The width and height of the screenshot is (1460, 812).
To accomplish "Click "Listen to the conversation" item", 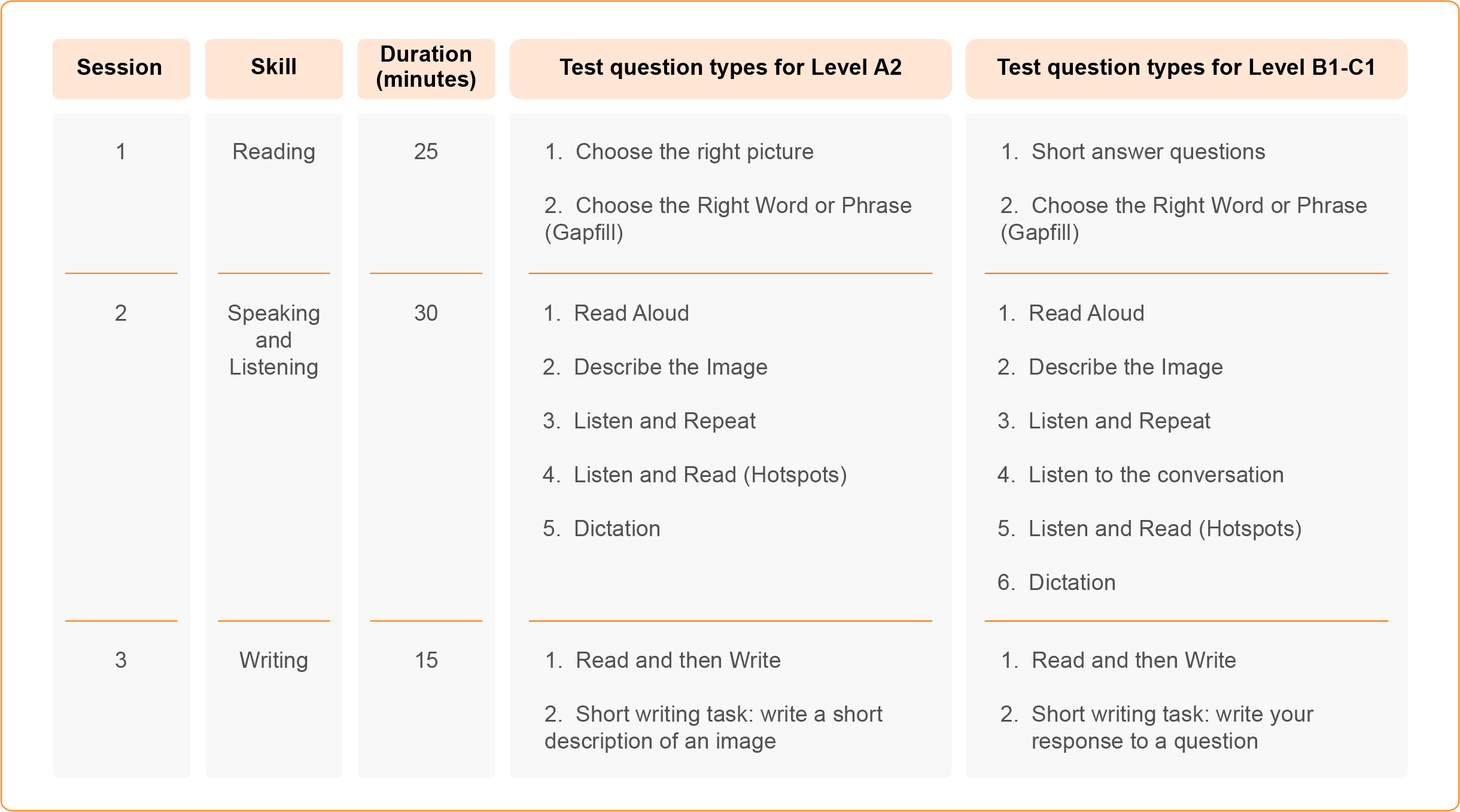I will tap(1155, 475).
